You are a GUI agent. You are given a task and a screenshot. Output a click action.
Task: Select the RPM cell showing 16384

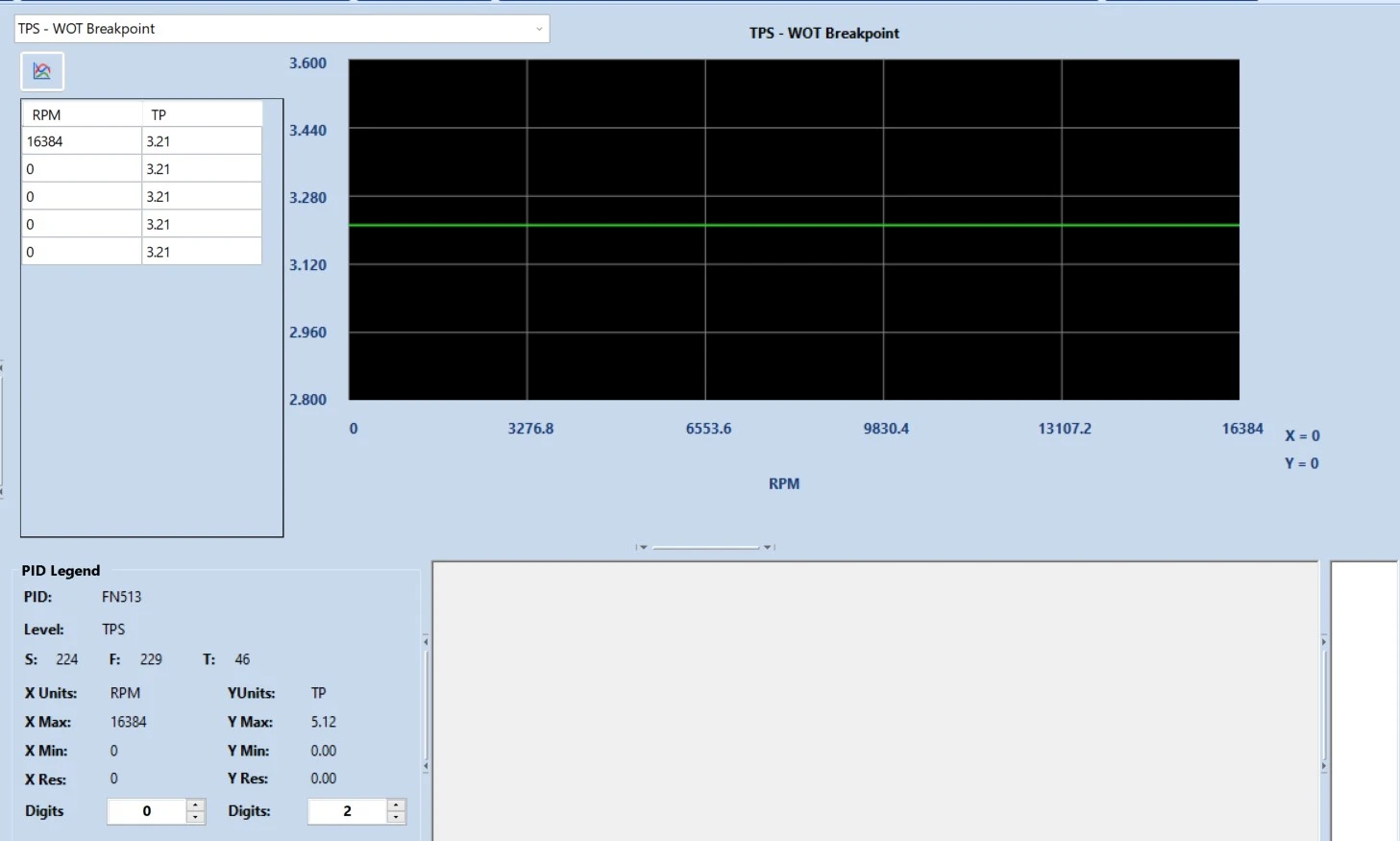pos(82,141)
